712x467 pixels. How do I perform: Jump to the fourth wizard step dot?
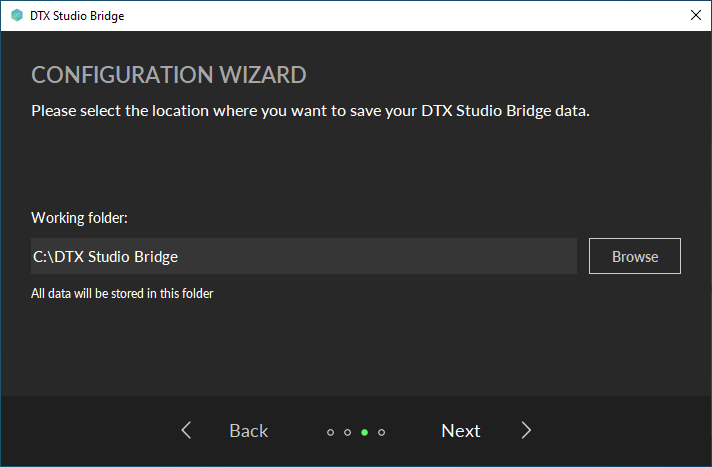(381, 432)
